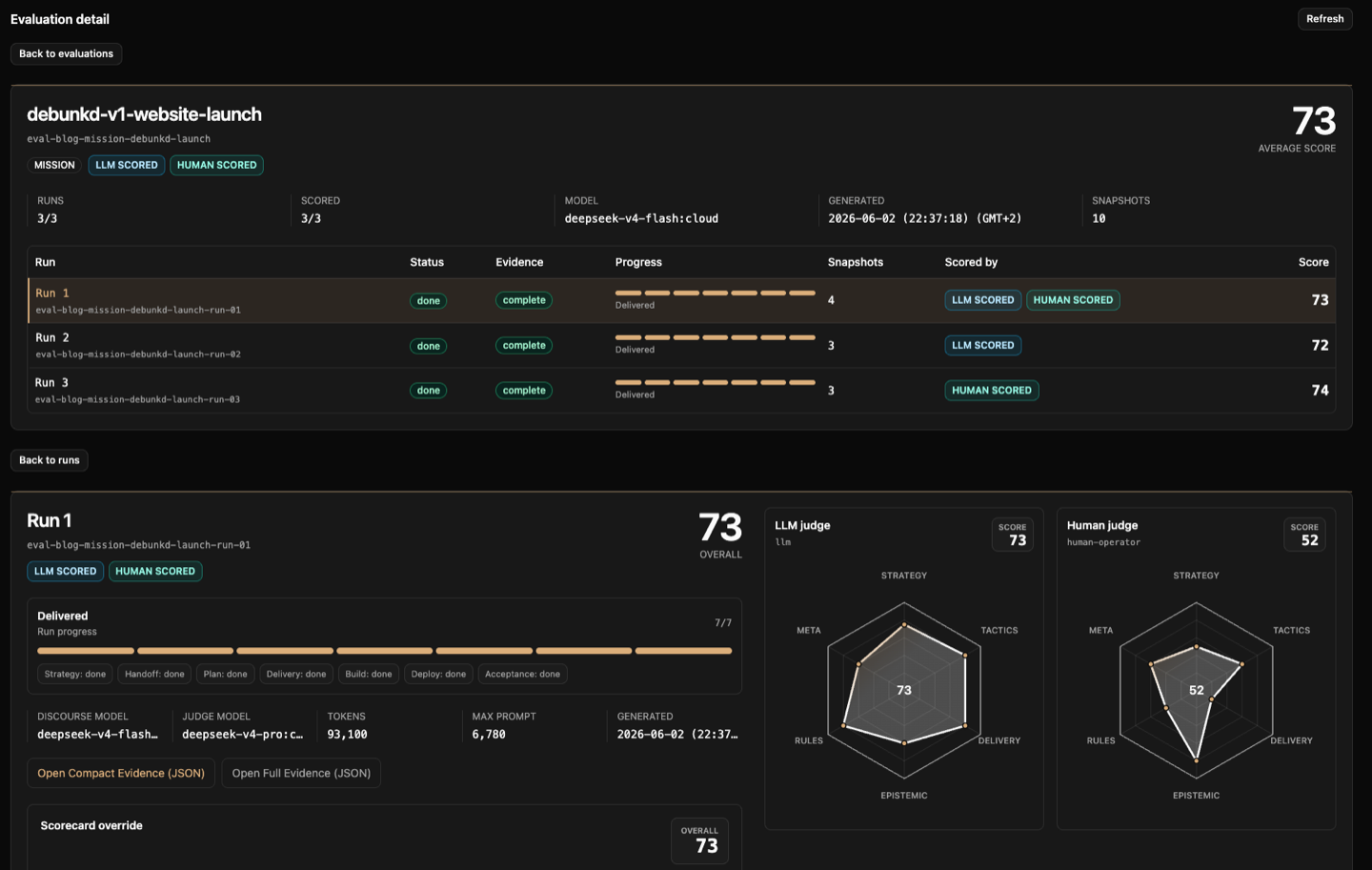
Task: Click the Scored by column header
Action: tap(971, 262)
